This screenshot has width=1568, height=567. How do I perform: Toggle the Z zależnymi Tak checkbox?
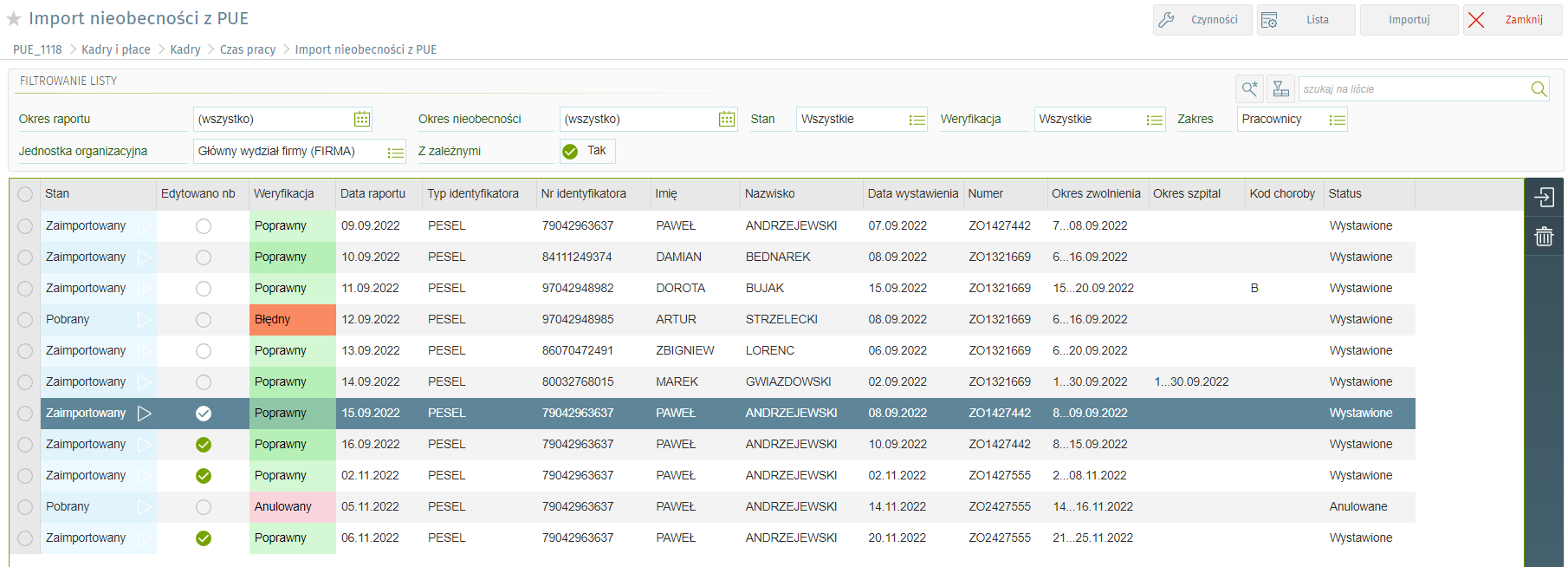pyautogui.click(x=570, y=152)
